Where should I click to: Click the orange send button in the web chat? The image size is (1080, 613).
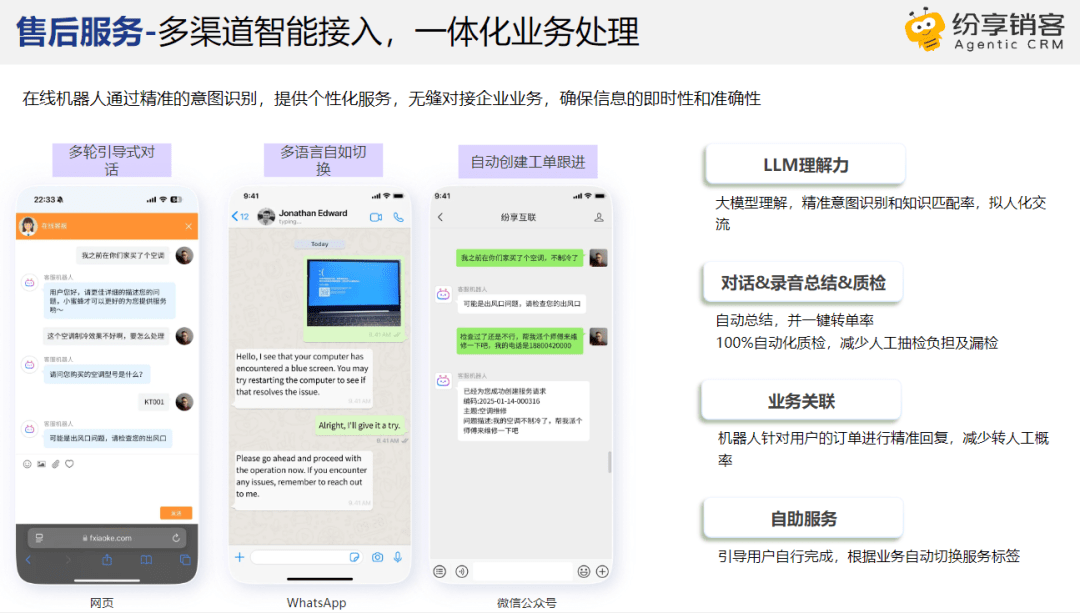176,512
